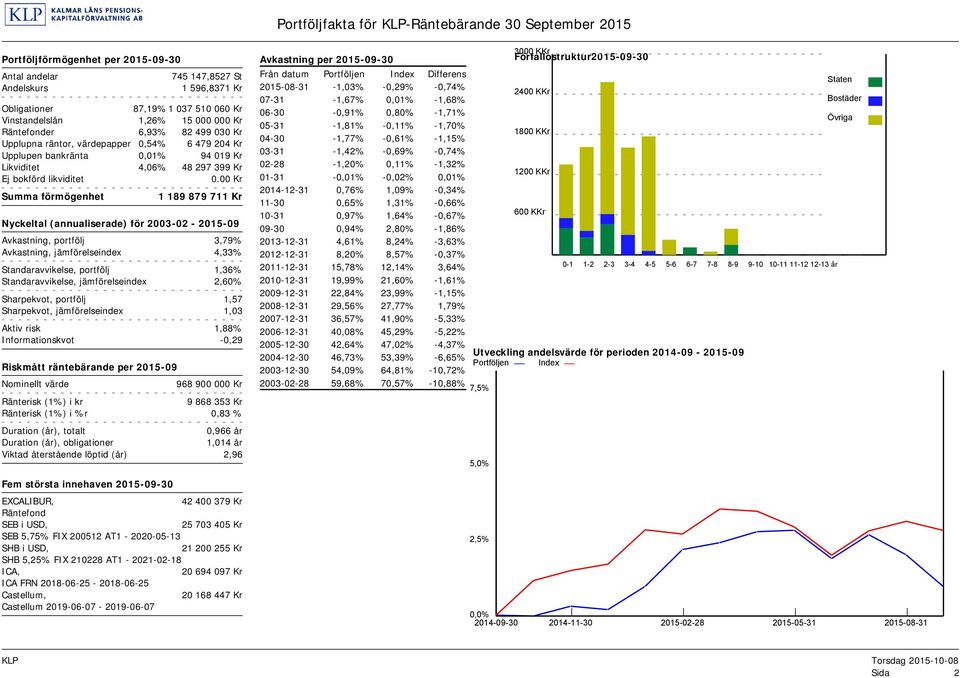Click heading 'Riskmått räntebärande per 2015-09'

click(x=89, y=367)
